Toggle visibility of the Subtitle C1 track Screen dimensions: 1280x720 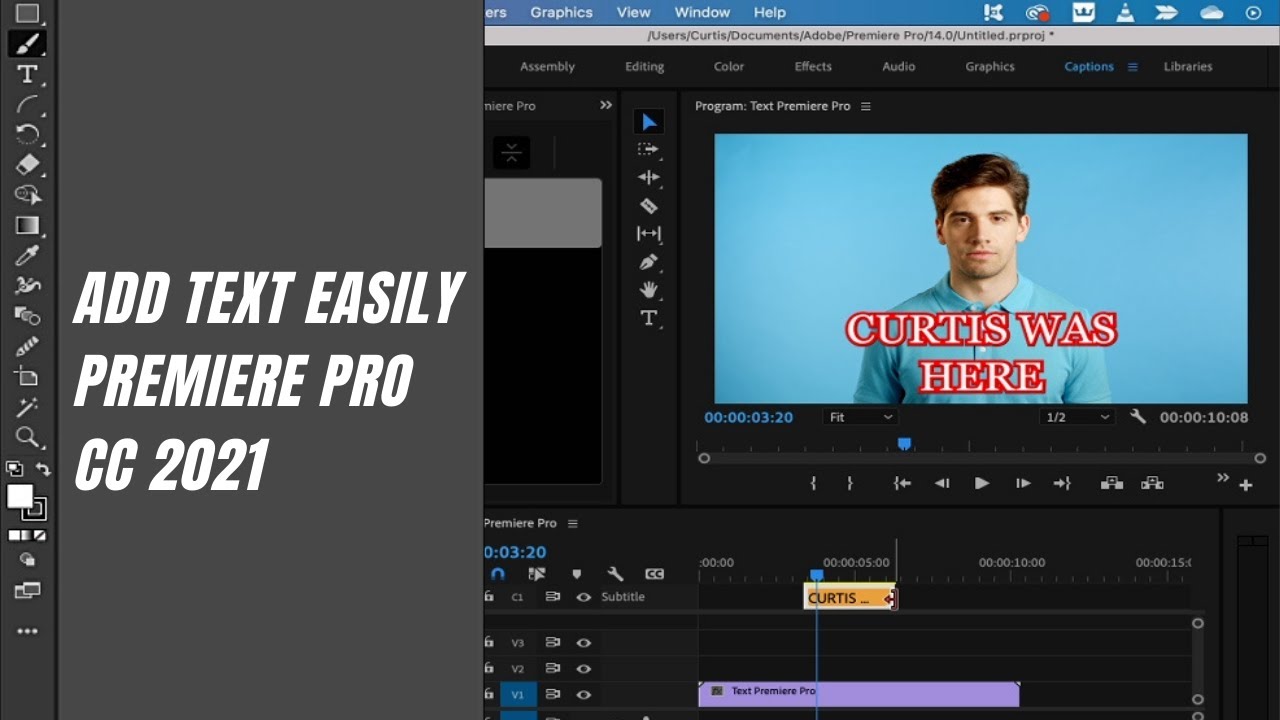point(584,597)
